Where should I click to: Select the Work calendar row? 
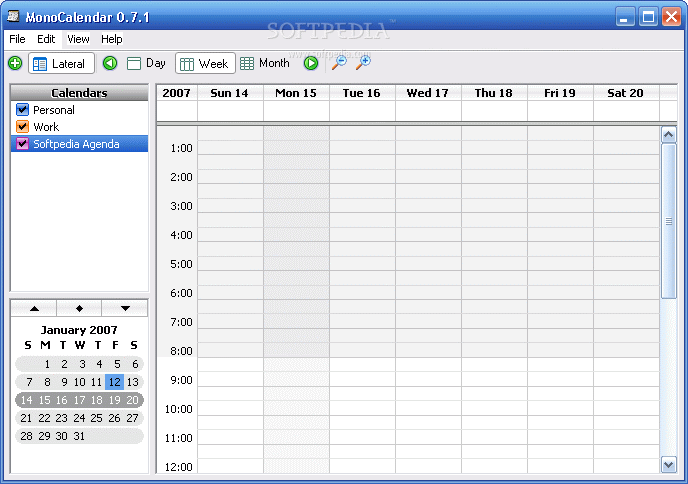(79, 127)
